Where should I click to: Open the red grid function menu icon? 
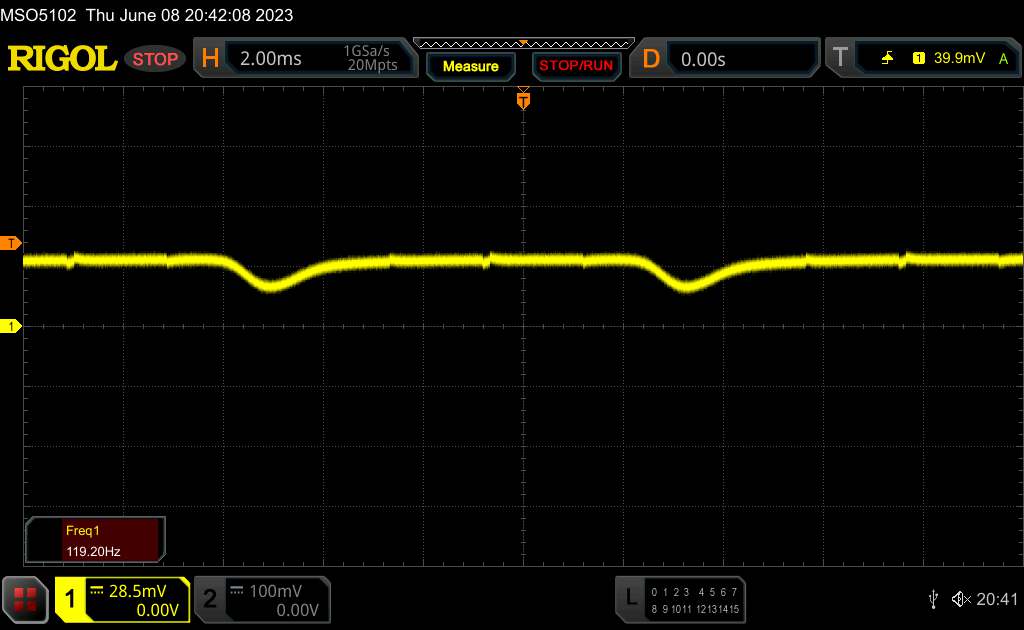25,599
